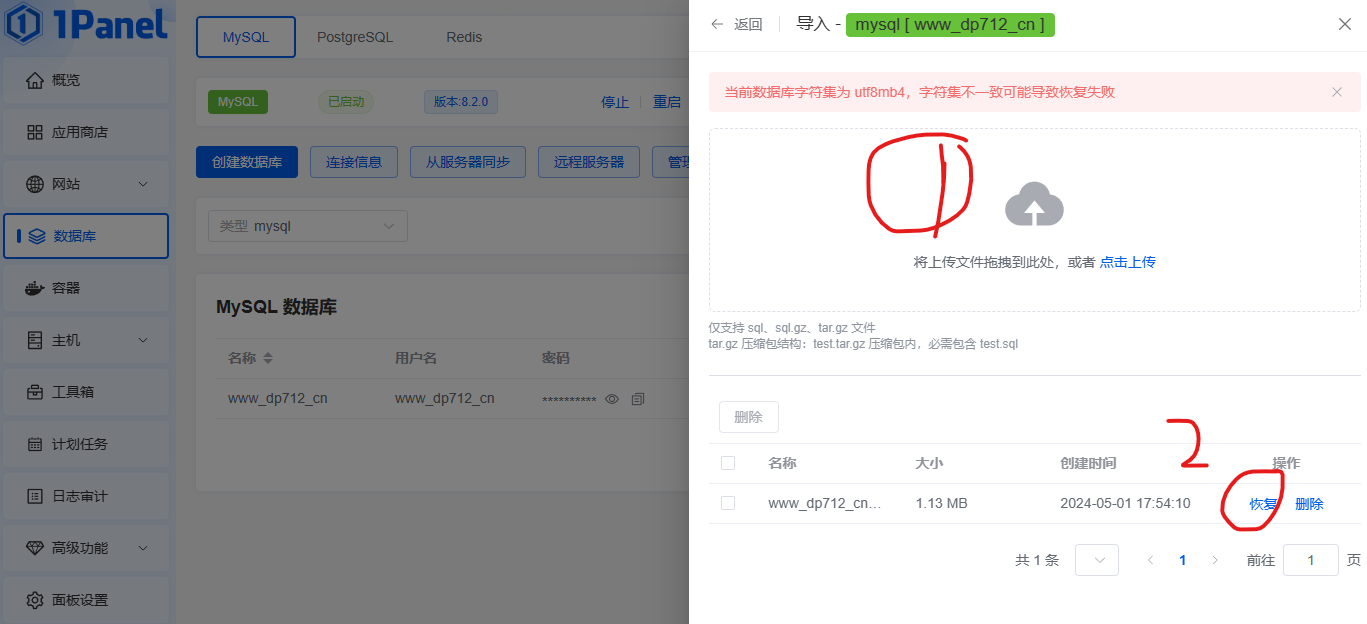Viewport: 1367px width, 624px height.
Task: Click the 前往 page number input field
Action: tap(1310, 560)
